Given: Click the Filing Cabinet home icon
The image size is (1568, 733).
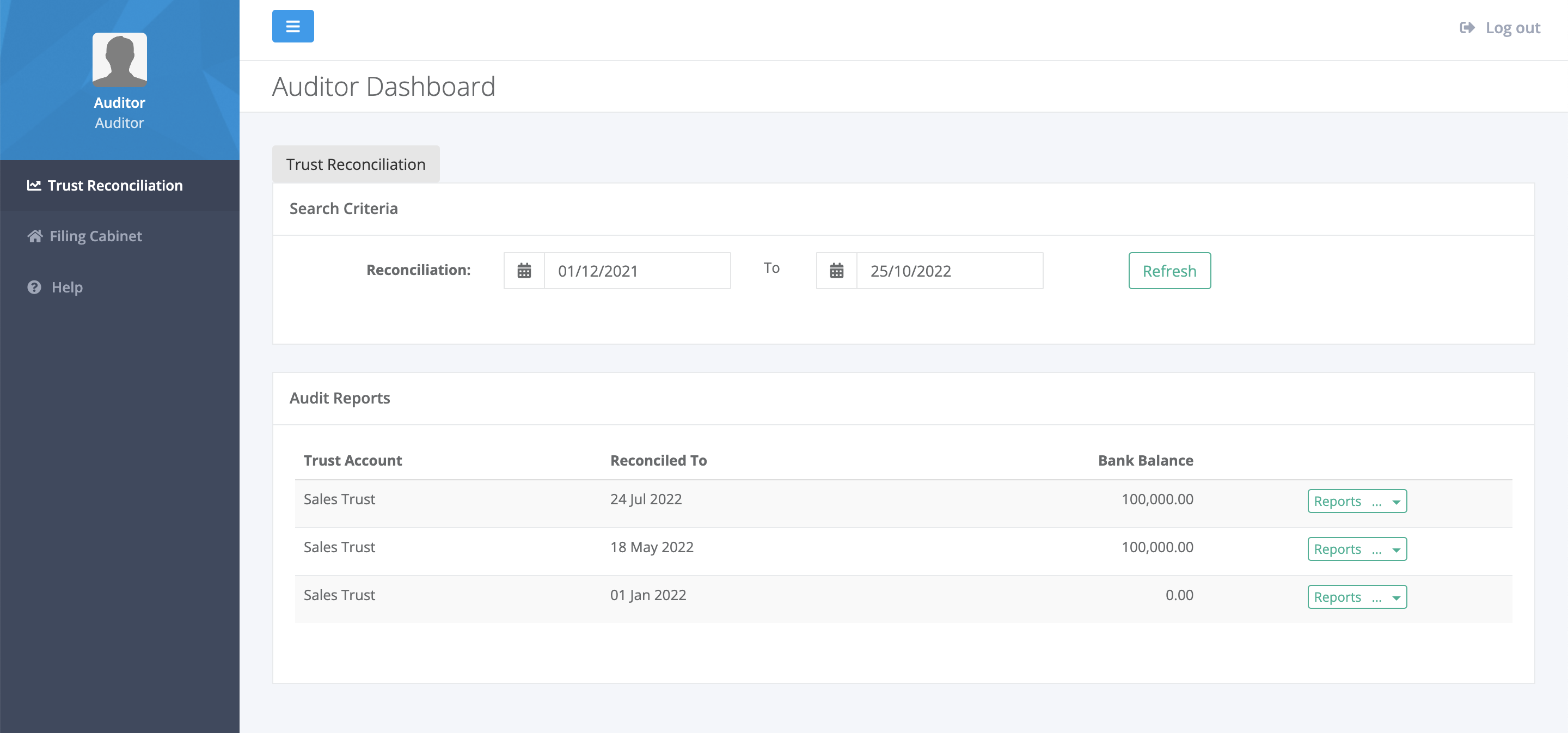Looking at the screenshot, I should [35, 236].
